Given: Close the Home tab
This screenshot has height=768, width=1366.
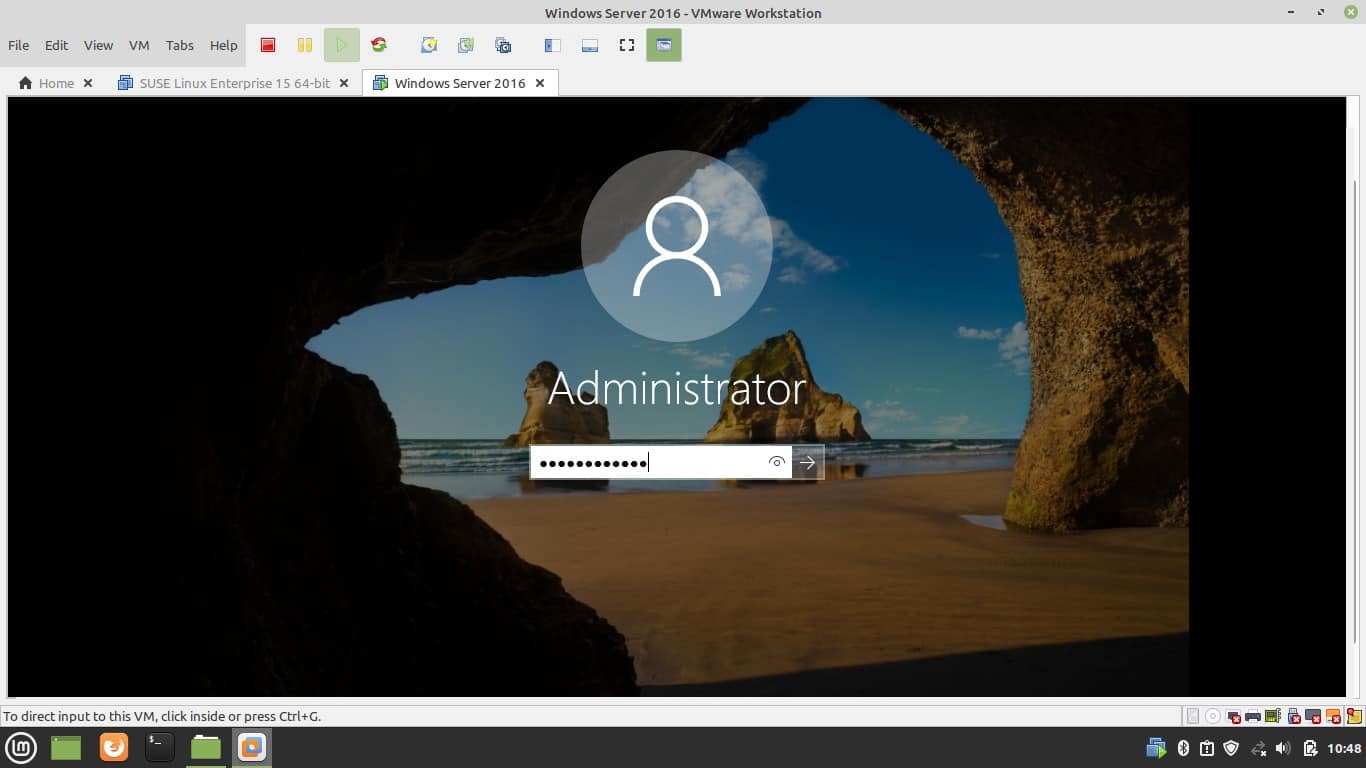Looking at the screenshot, I should coord(88,83).
